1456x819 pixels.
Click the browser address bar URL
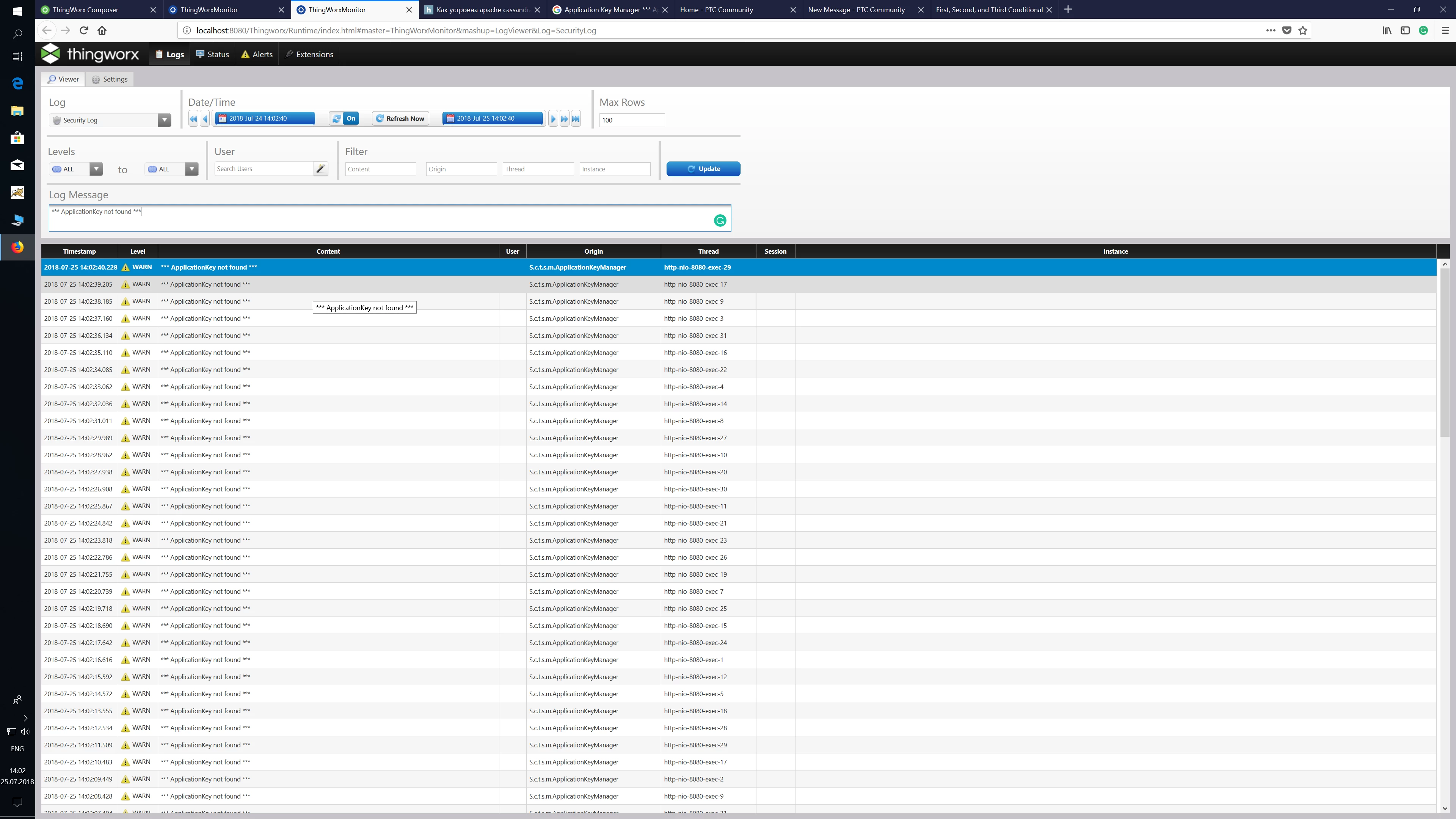[396, 30]
